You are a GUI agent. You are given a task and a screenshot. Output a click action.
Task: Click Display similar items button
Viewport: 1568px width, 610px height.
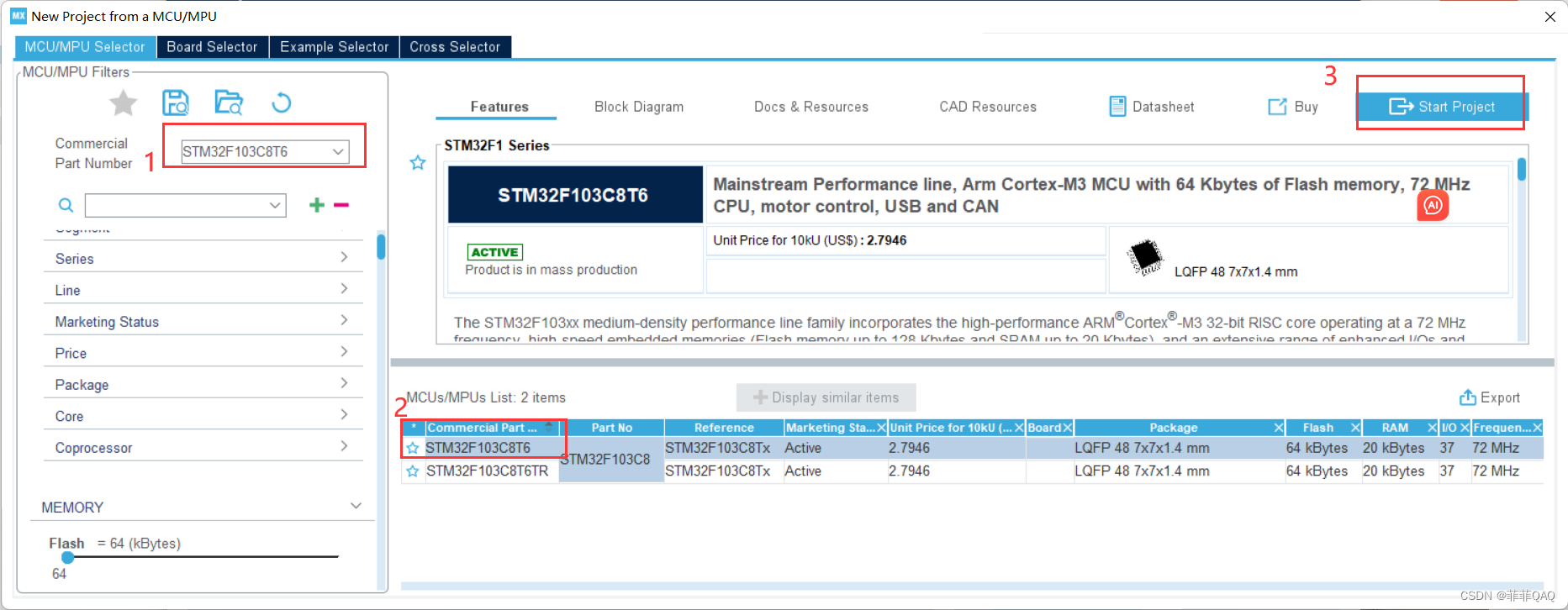click(826, 397)
